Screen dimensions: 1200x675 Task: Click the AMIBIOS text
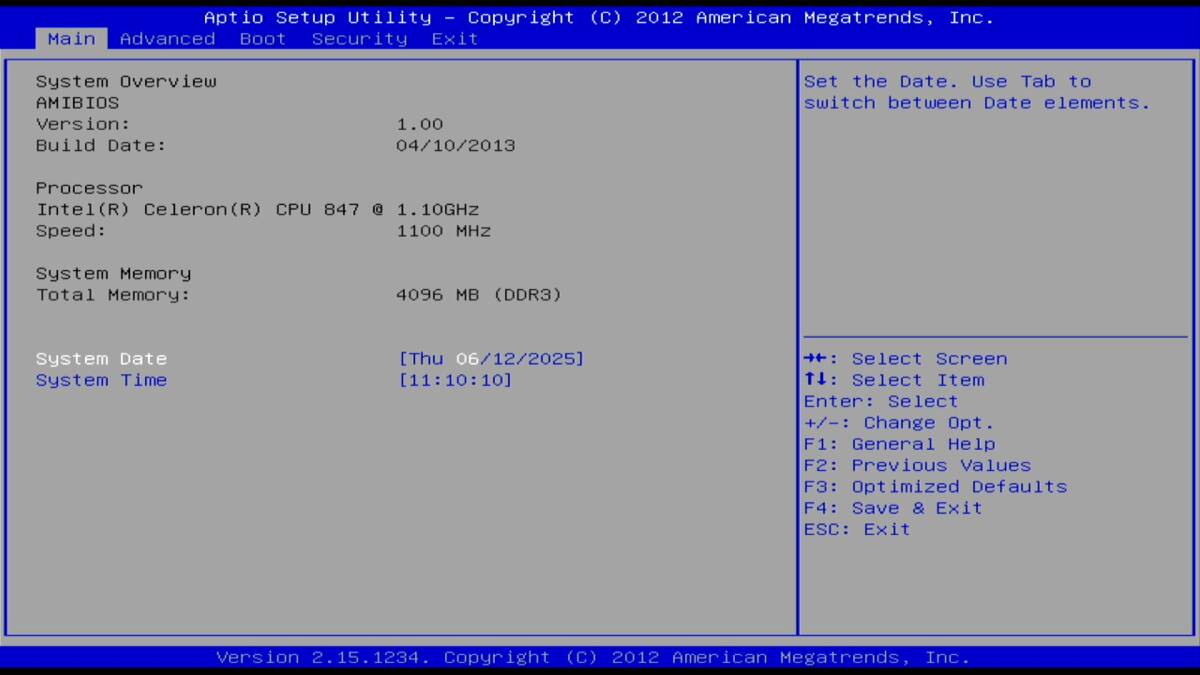[x=78, y=103]
